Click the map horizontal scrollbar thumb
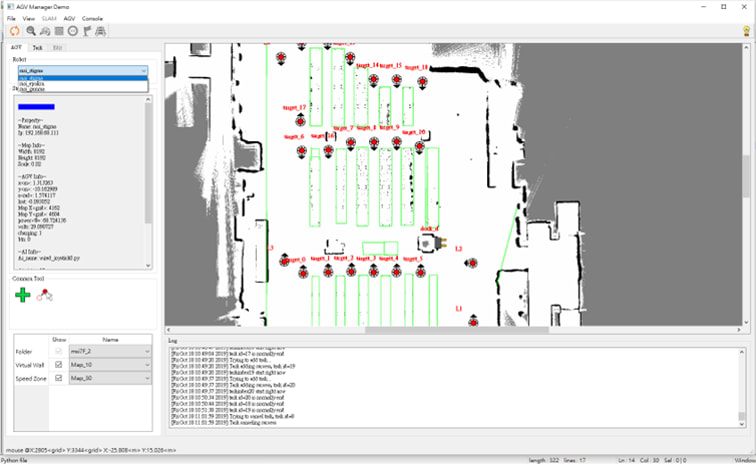The image size is (756, 464). tap(457, 330)
